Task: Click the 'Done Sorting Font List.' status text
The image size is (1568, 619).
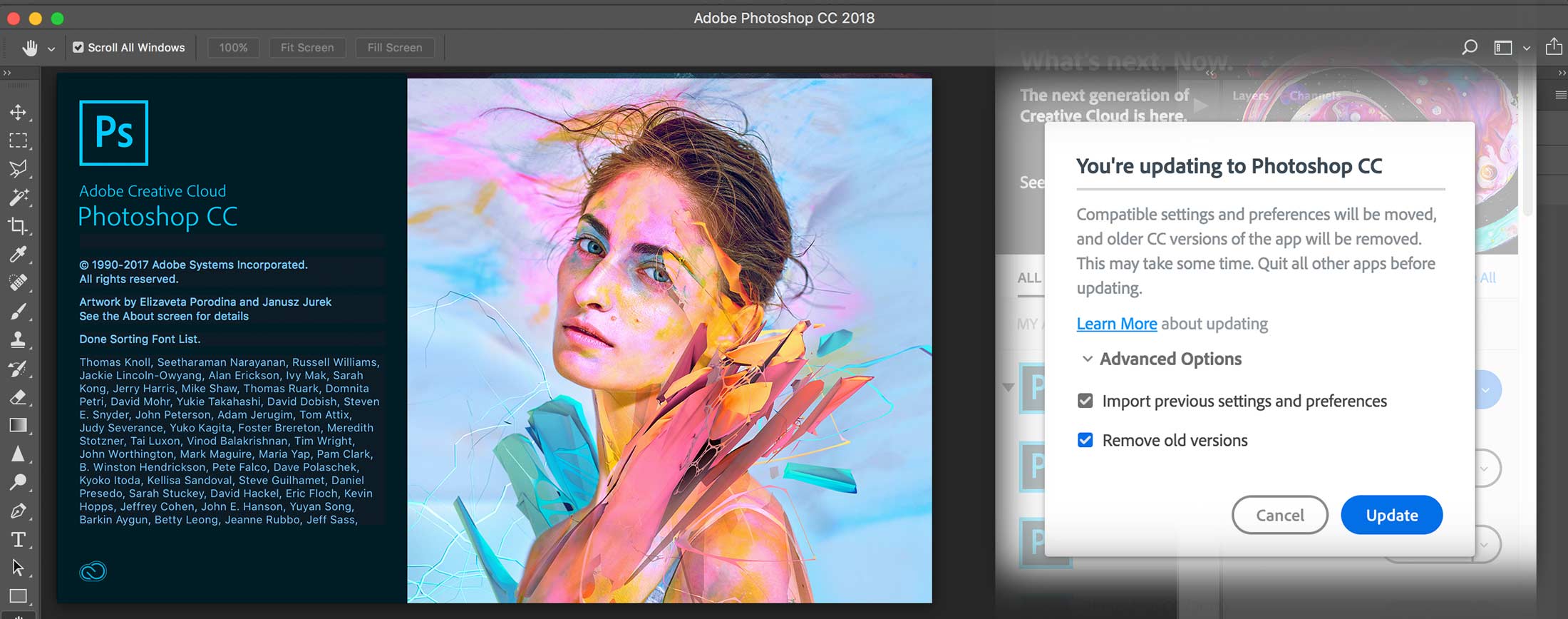Action: pos(140,339)
